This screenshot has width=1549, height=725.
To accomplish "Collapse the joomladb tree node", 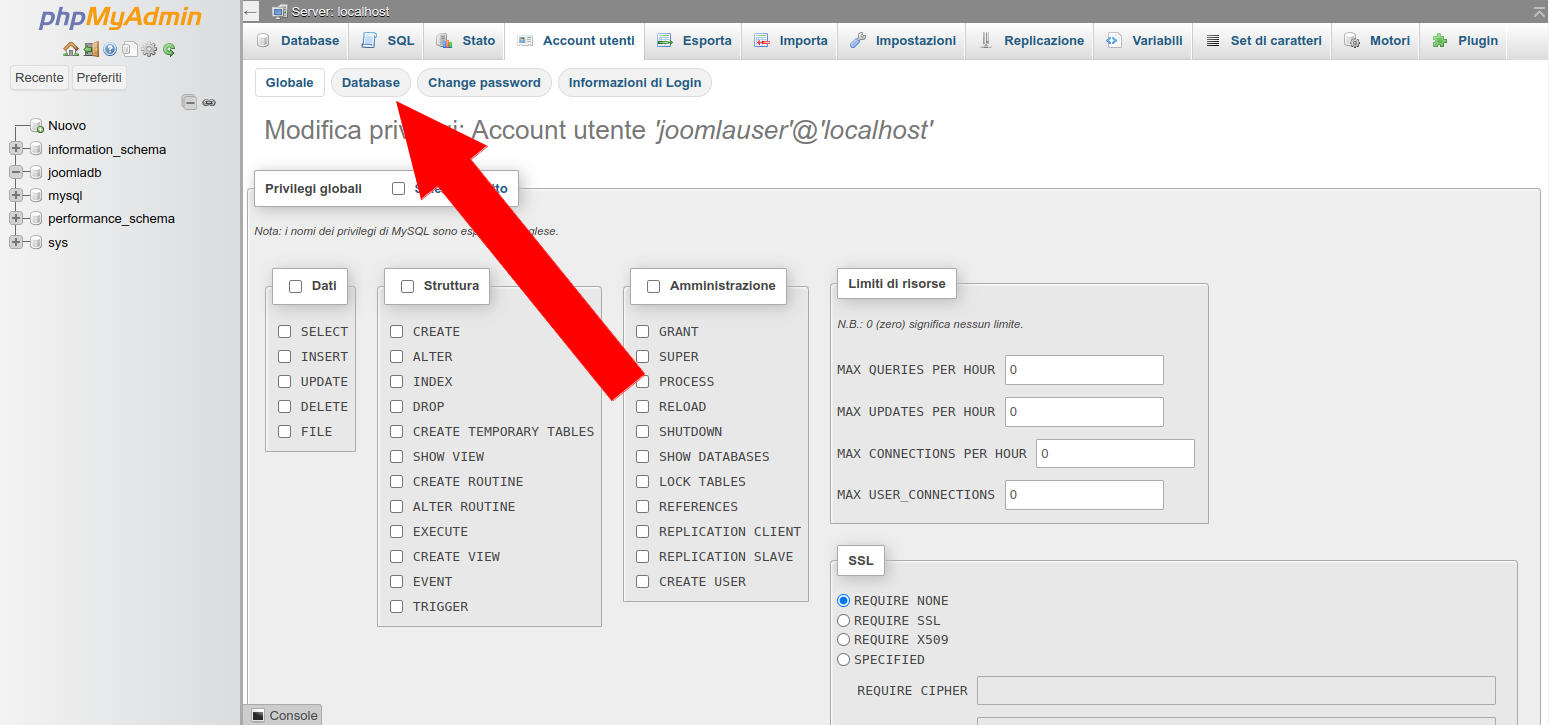I will pyautogui.click(x=15, y=172).
